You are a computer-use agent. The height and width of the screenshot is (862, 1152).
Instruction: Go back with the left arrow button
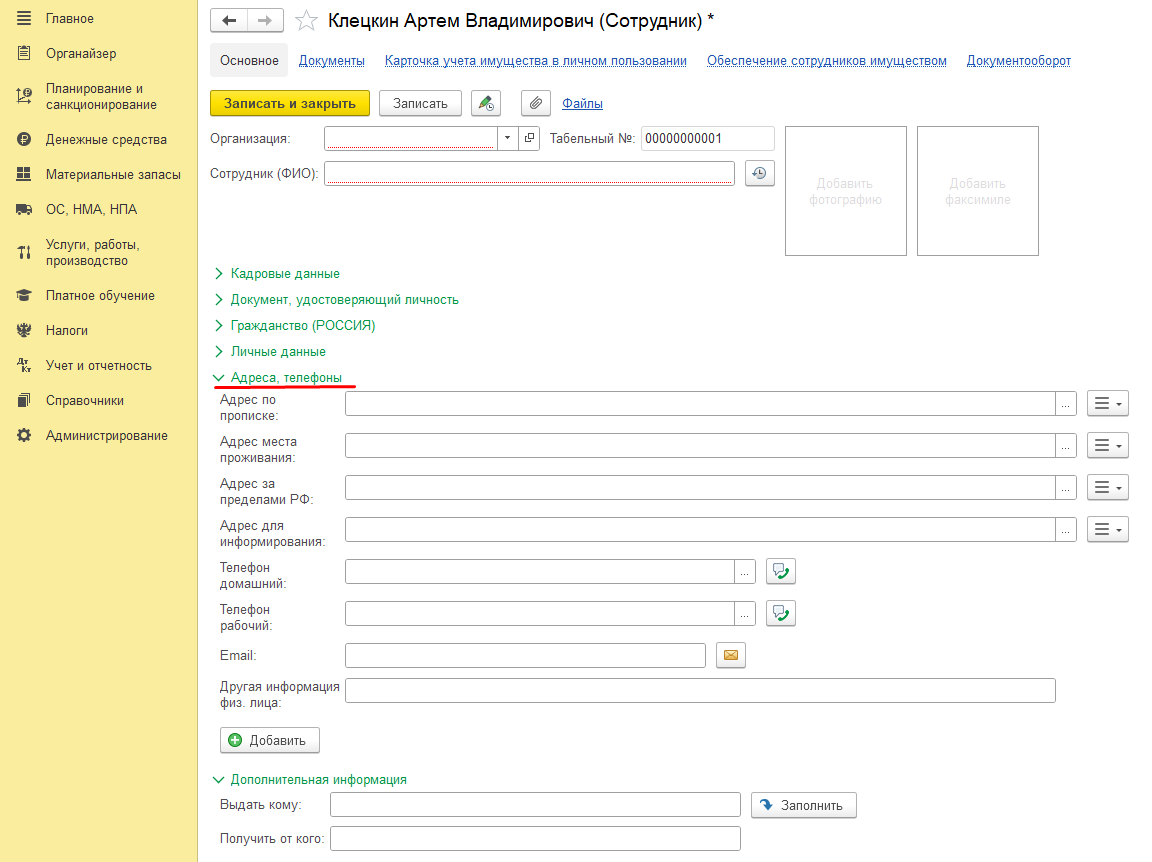[229, 21]
